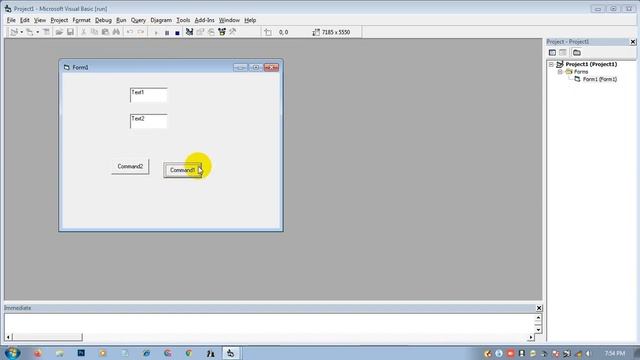Viewport: 640px width, 360px height.
Task: Click Immediate window scroll down arrow
Action: click(x=538, y=329)
